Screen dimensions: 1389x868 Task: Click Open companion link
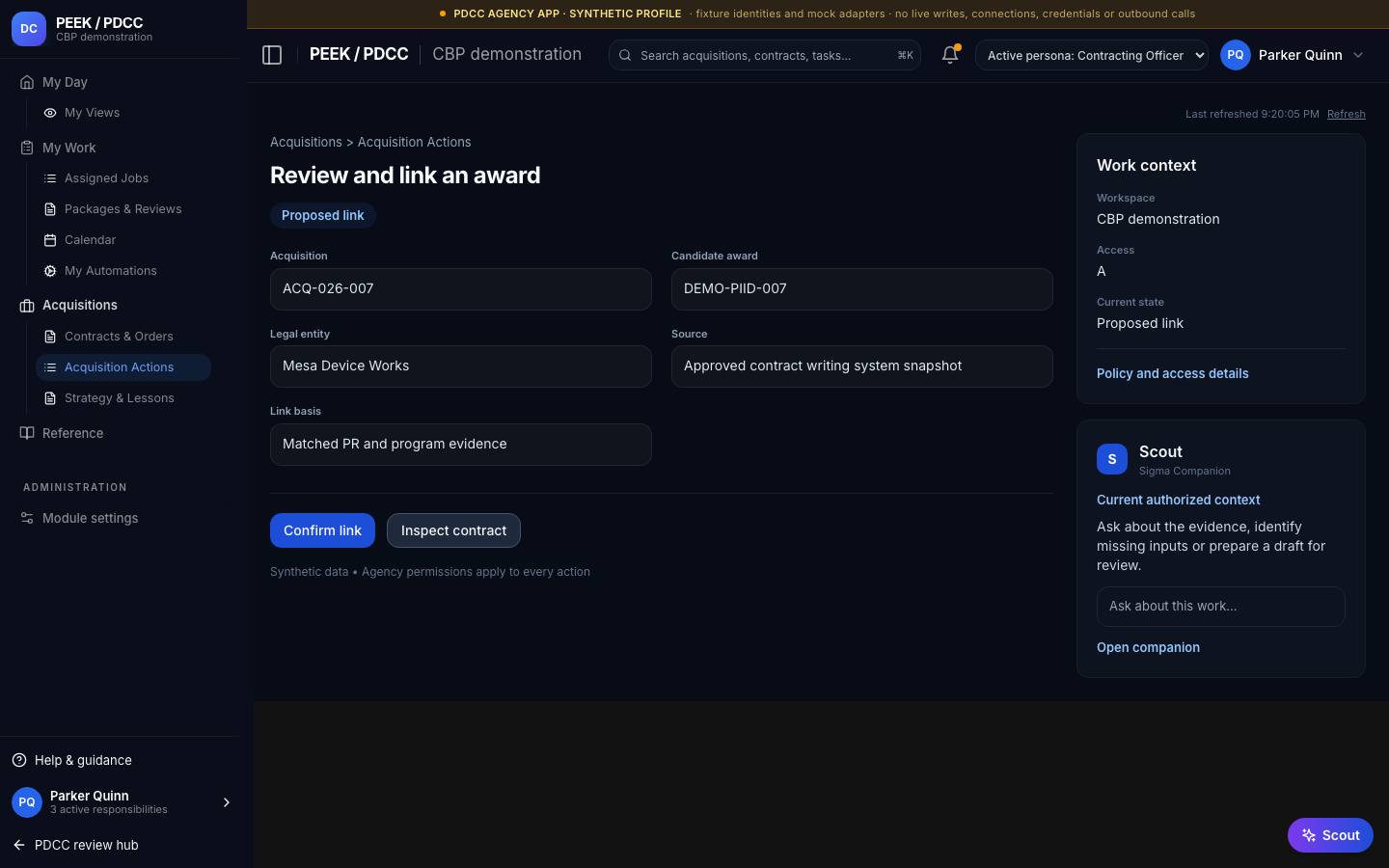[1148, 647]
